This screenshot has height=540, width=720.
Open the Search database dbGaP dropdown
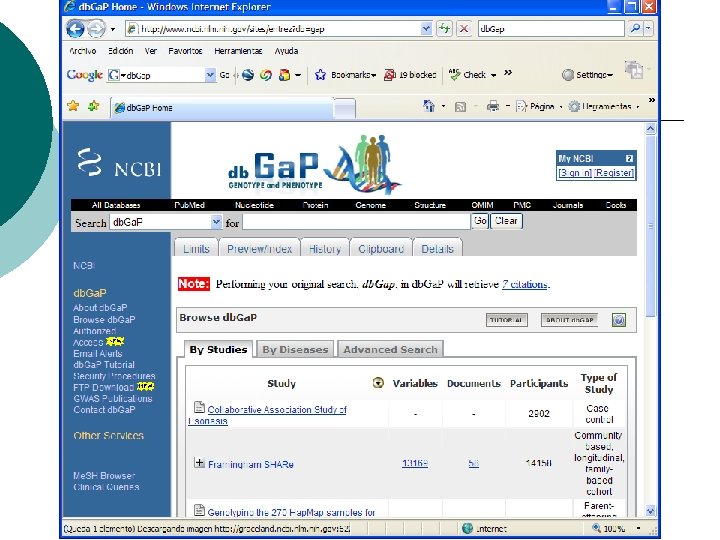216,222
